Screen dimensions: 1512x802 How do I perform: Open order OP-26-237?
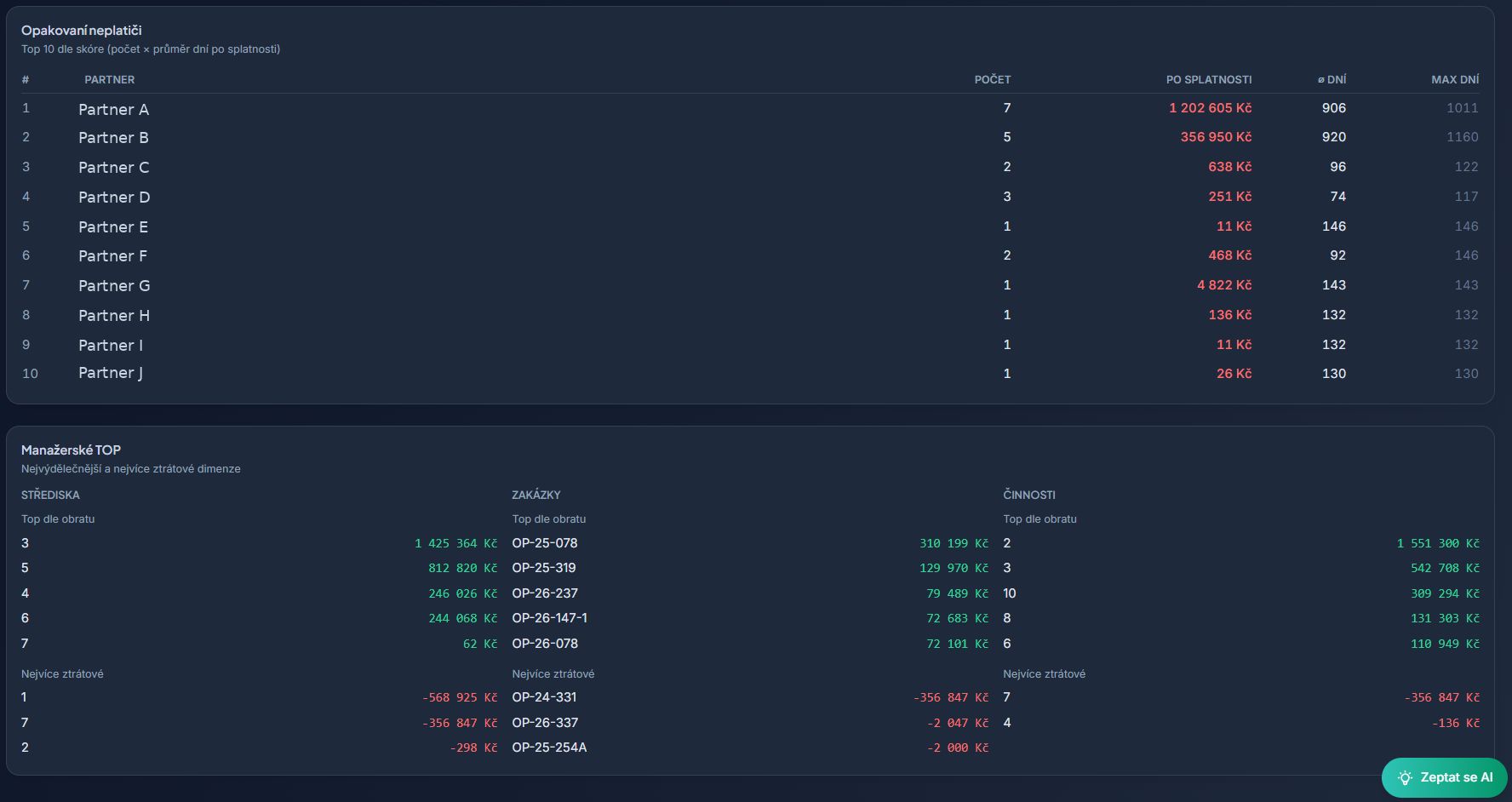tap(545, 593)
